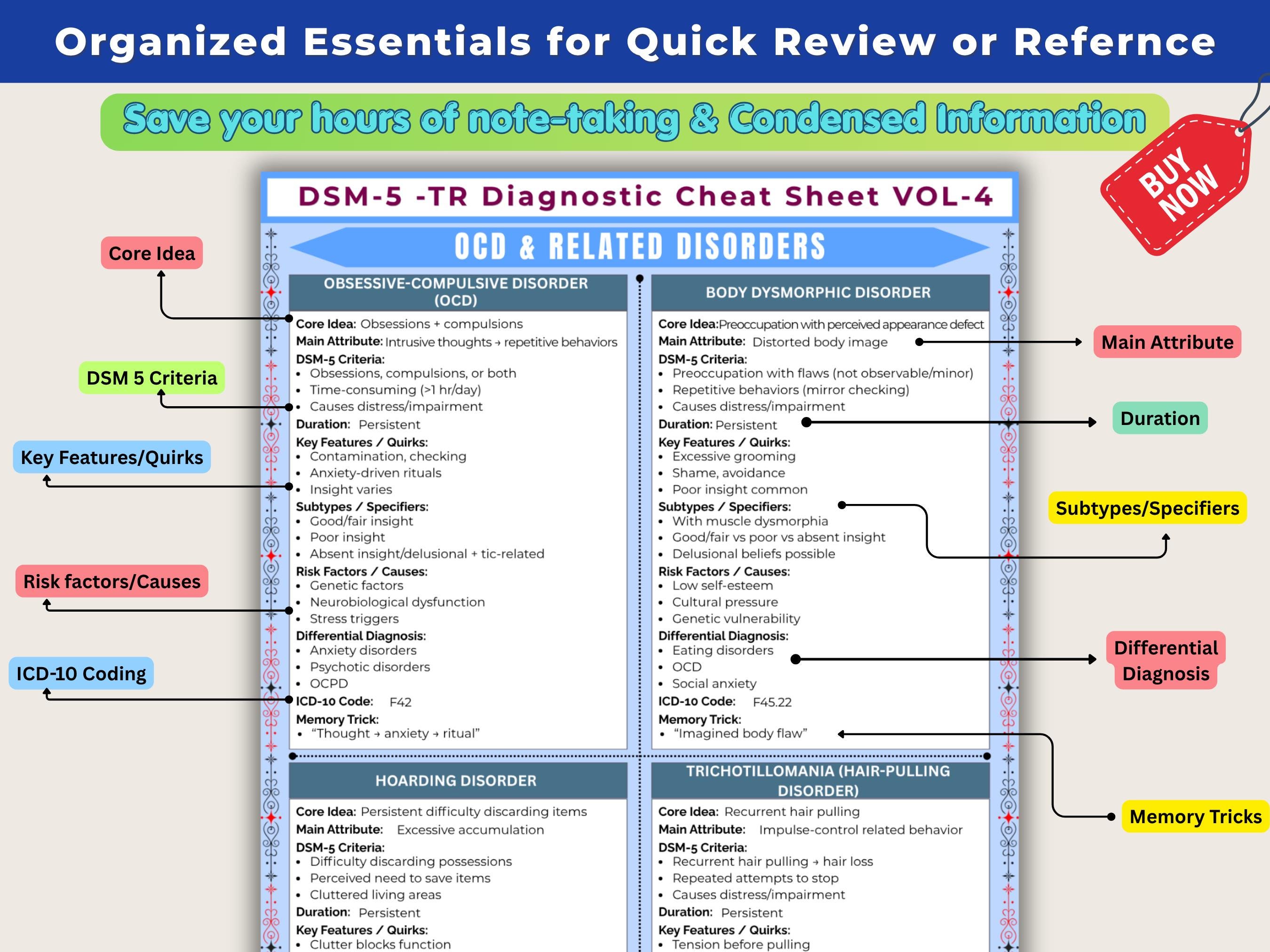
Task: Click the 'Cultural pressure' bullet
Action: 725,602
